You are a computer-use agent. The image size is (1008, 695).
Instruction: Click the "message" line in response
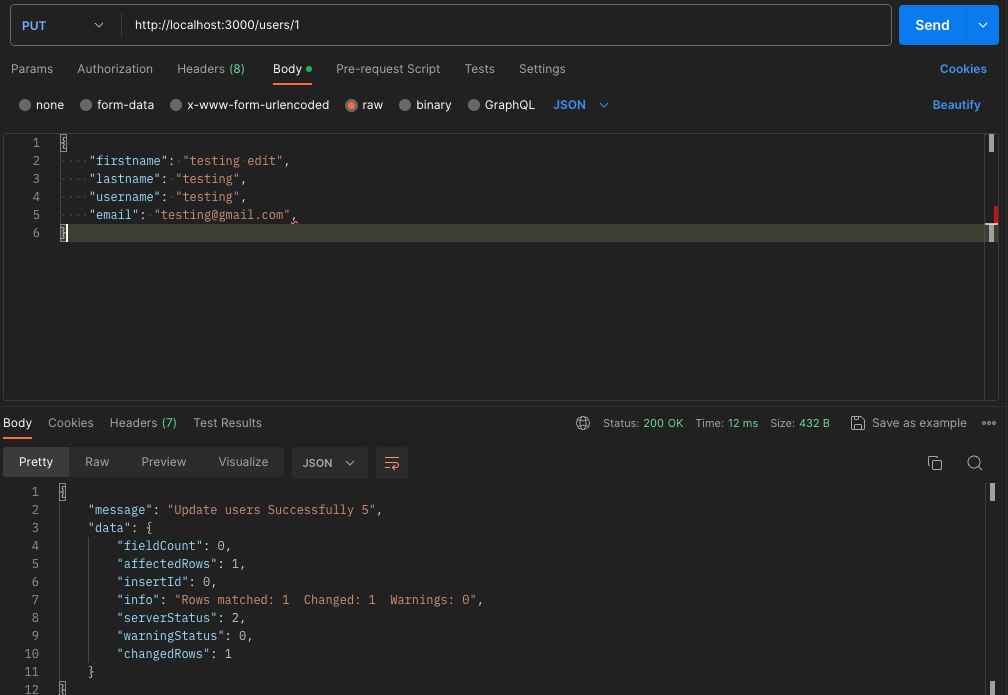click(235, 510)
